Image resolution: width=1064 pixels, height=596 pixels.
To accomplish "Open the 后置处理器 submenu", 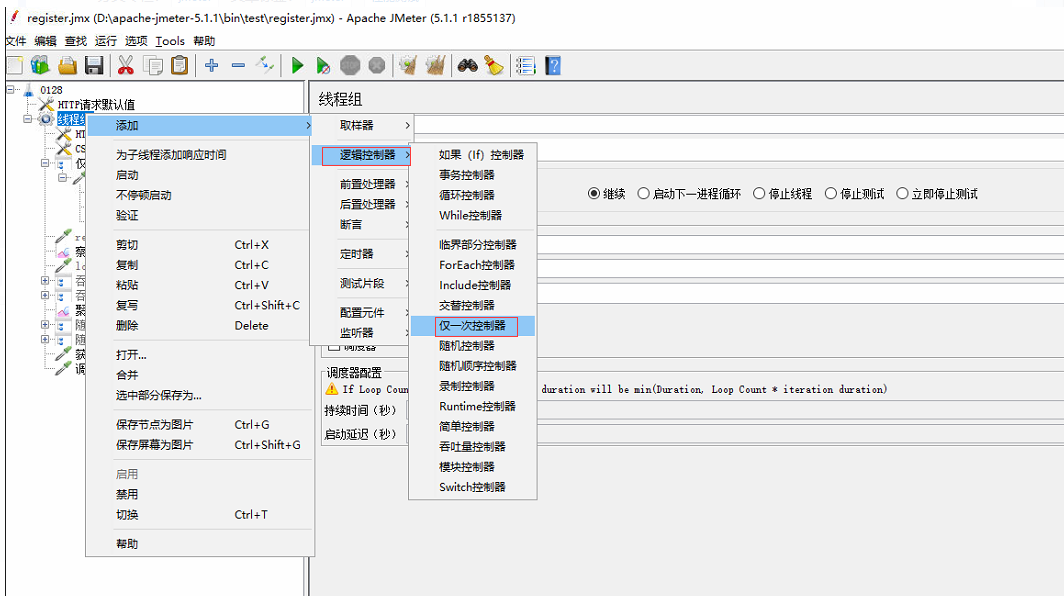I will click(361, 204).
